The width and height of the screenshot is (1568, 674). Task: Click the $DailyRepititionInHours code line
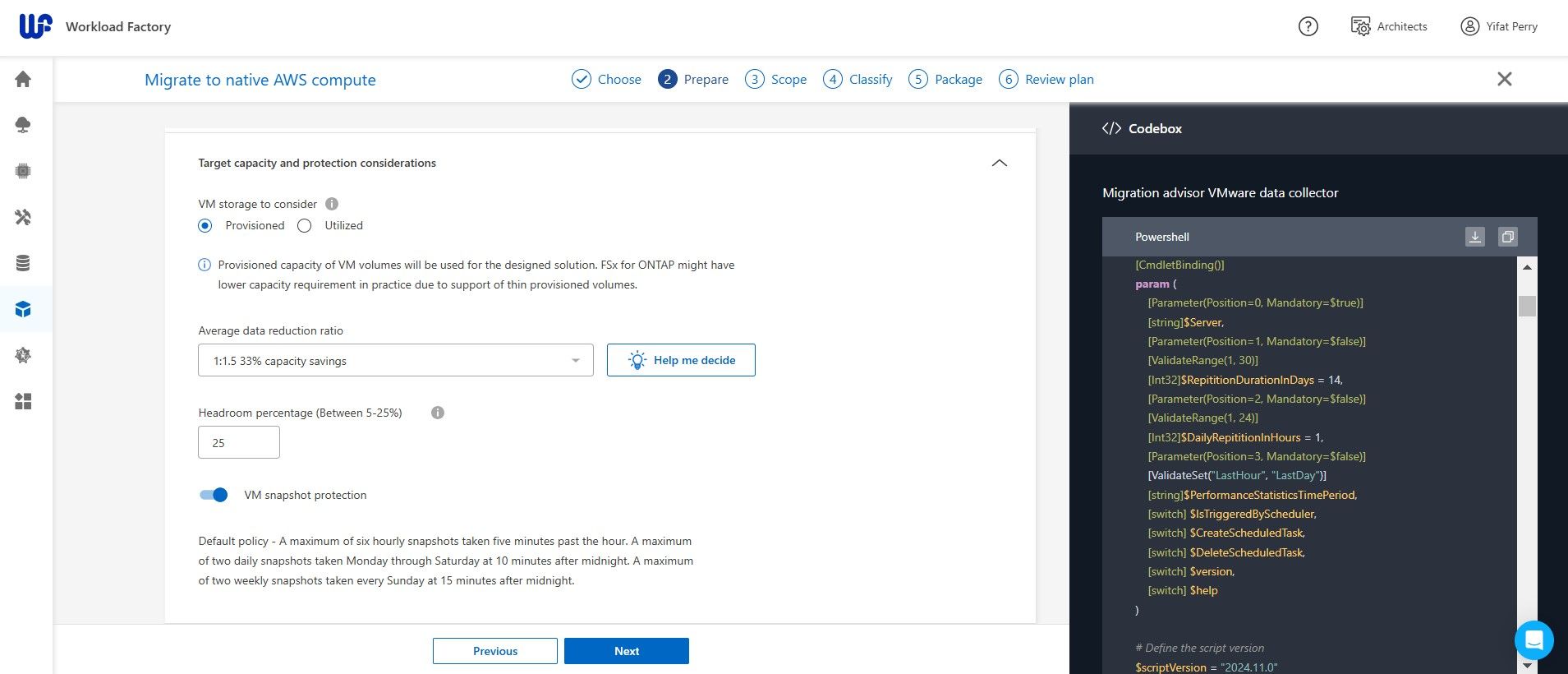tap(1235, 437)
